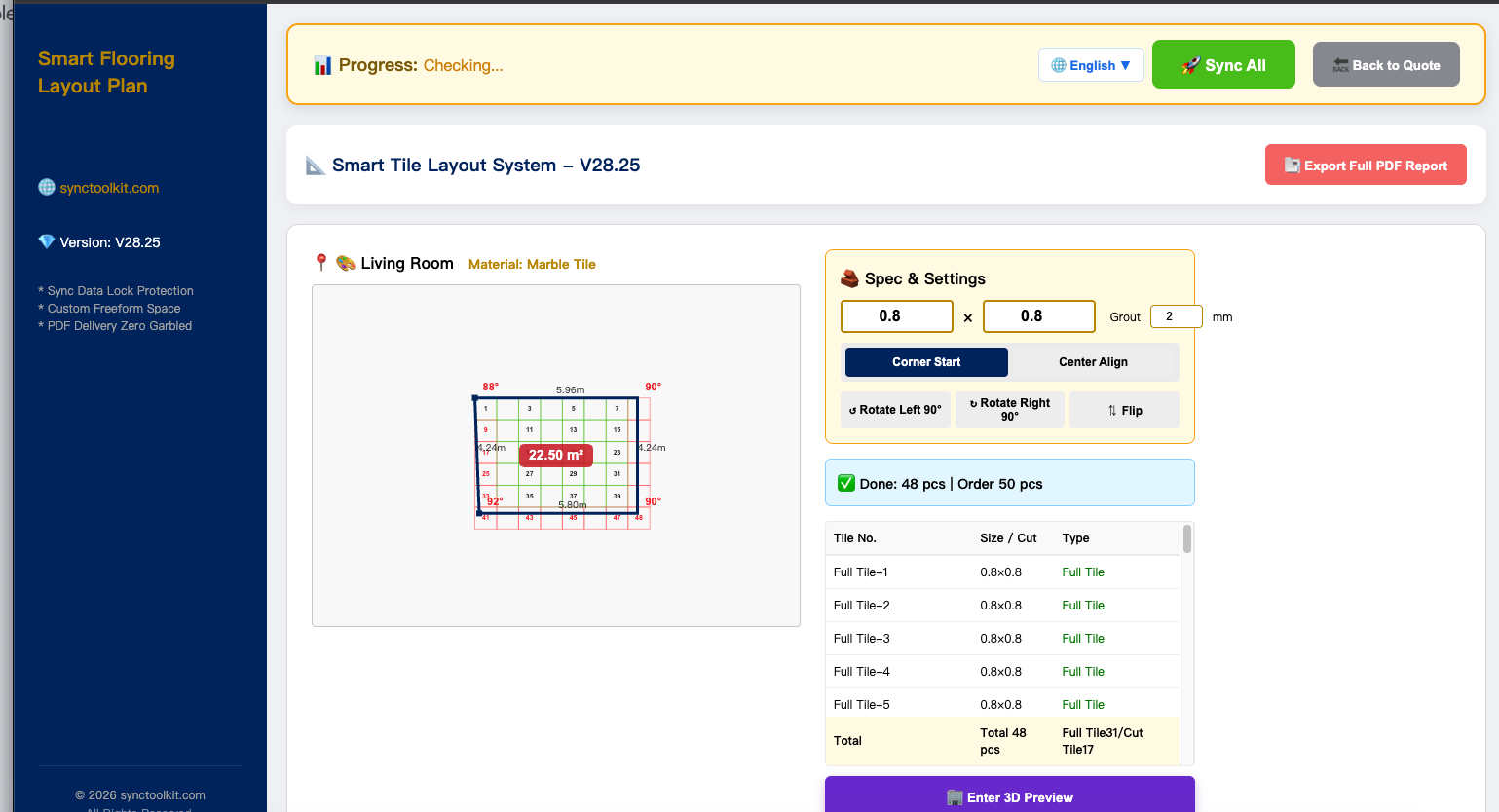Image resolution: width=1499 pixels, height=812 pixels.
Task: Click the red pin icon near Living Room
Action: click(x=321, y=263)
